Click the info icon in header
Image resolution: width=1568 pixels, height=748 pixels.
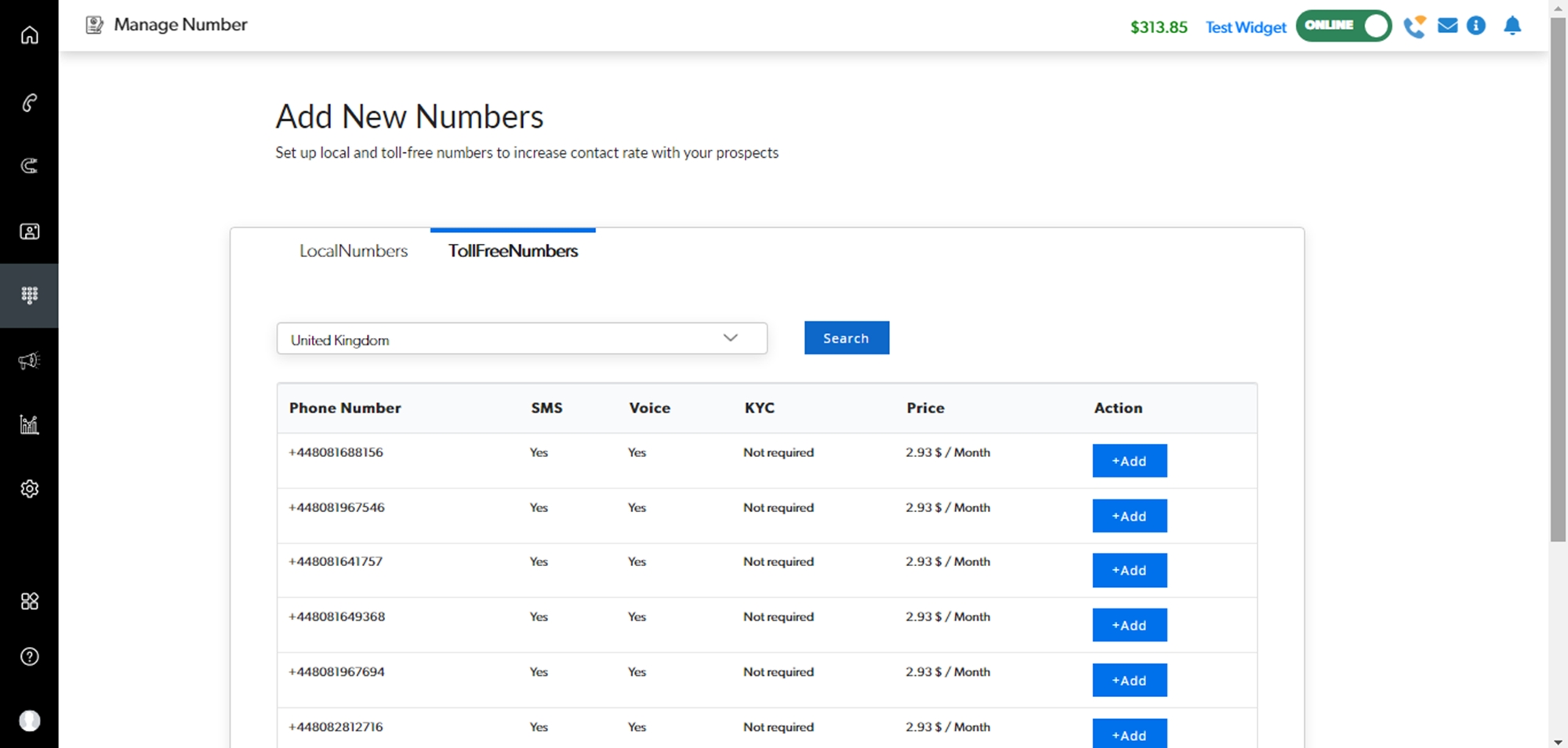(x=1476, y=26)
